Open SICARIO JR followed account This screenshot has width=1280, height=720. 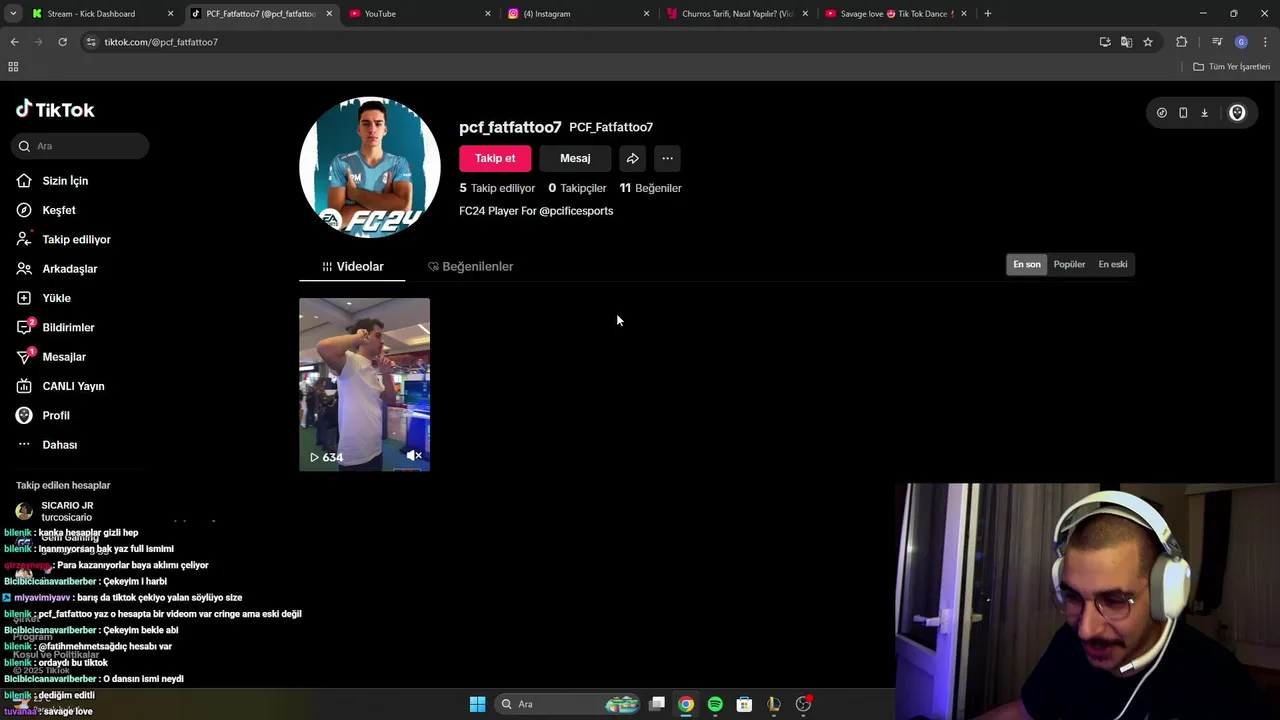[x=66, y=511]
